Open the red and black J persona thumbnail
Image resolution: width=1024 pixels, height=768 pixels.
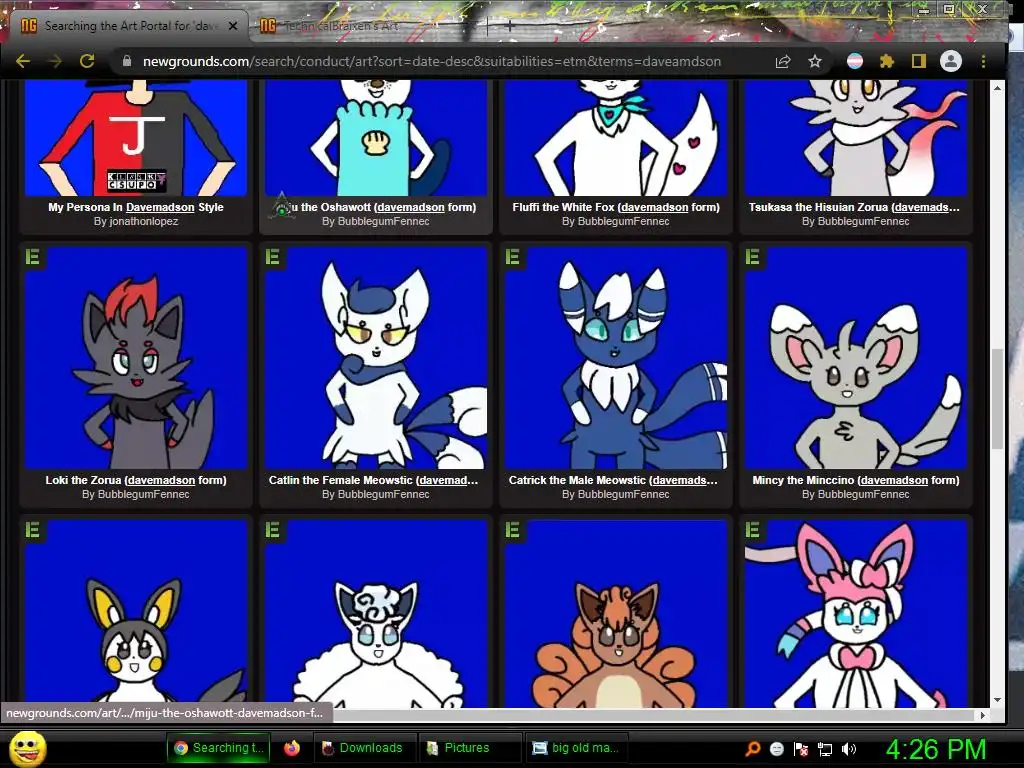(x=136, y=138)
